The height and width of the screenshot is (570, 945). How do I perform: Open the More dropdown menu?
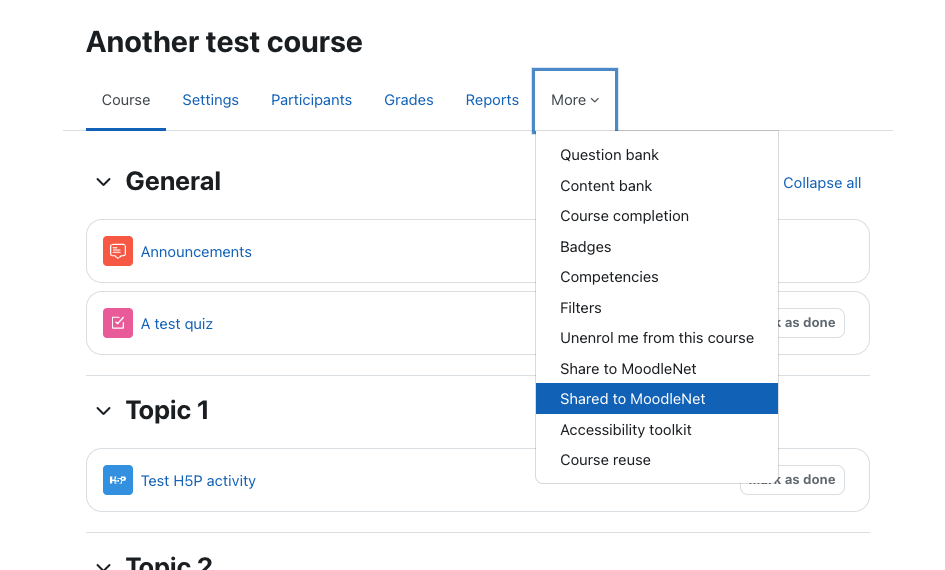coord(575,100)
